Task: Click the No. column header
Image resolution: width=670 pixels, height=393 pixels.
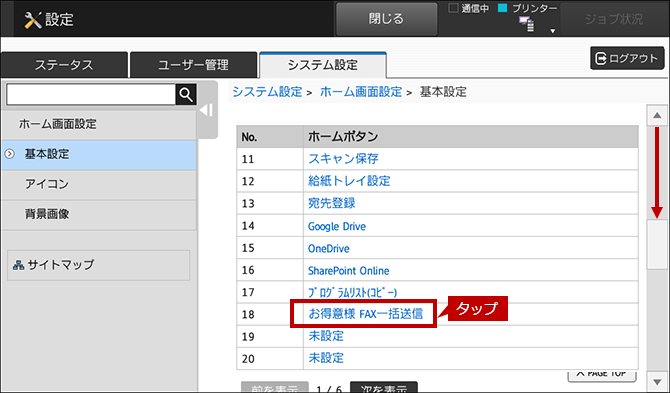Action: [270, 137]
